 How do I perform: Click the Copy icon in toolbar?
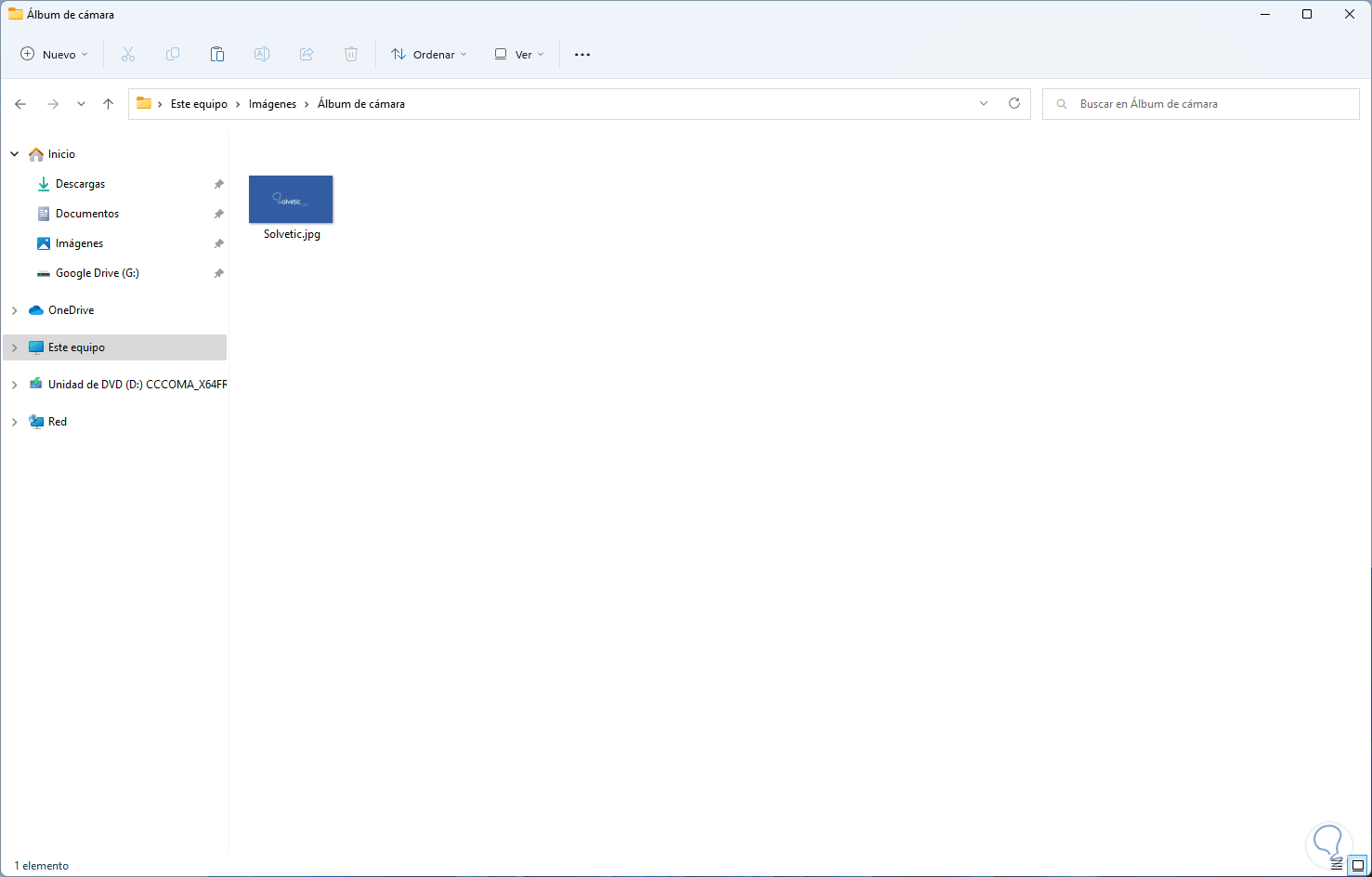(x=173, y=55)
